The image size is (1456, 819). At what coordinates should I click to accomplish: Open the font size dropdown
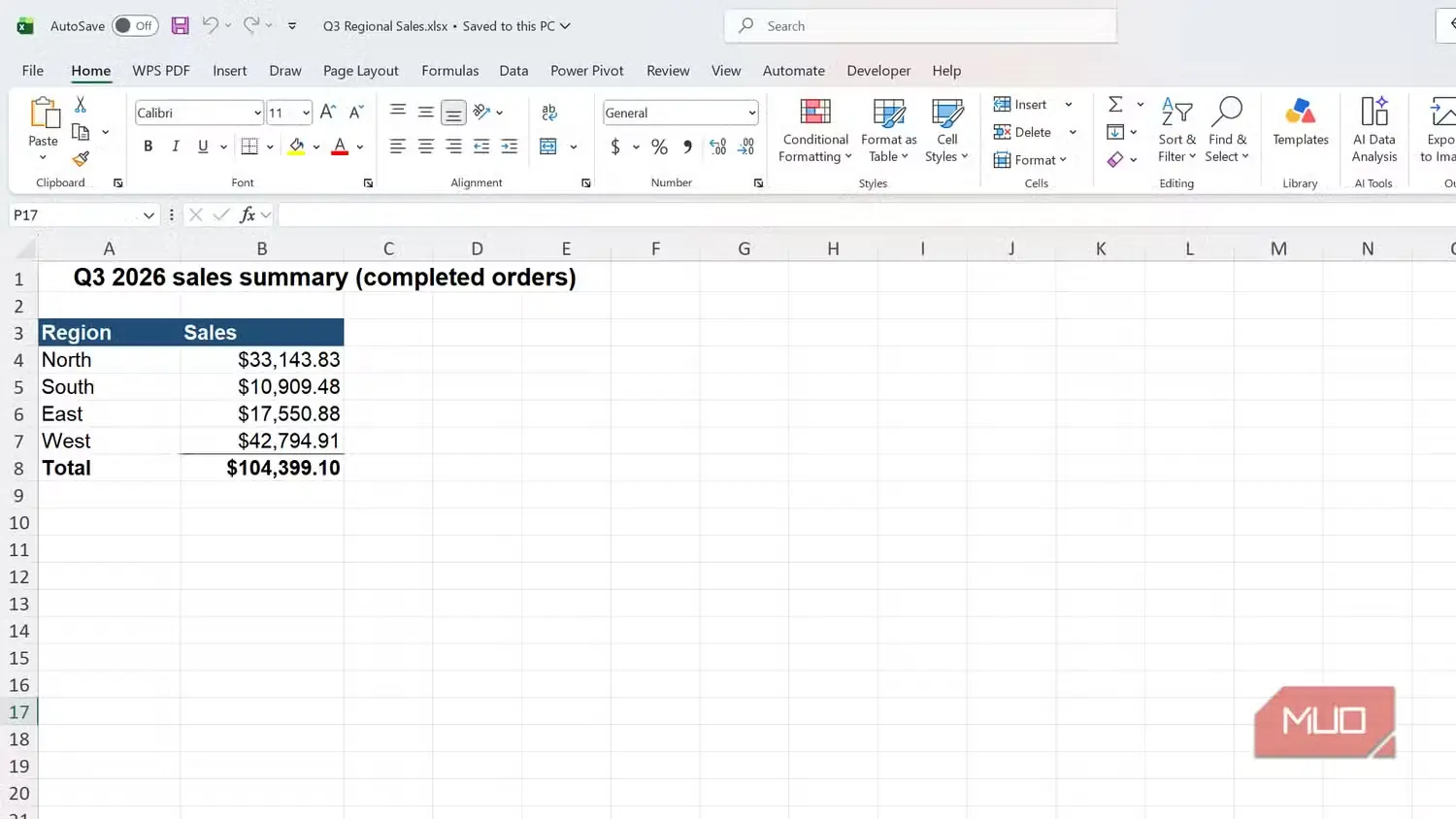click(306, 113)
